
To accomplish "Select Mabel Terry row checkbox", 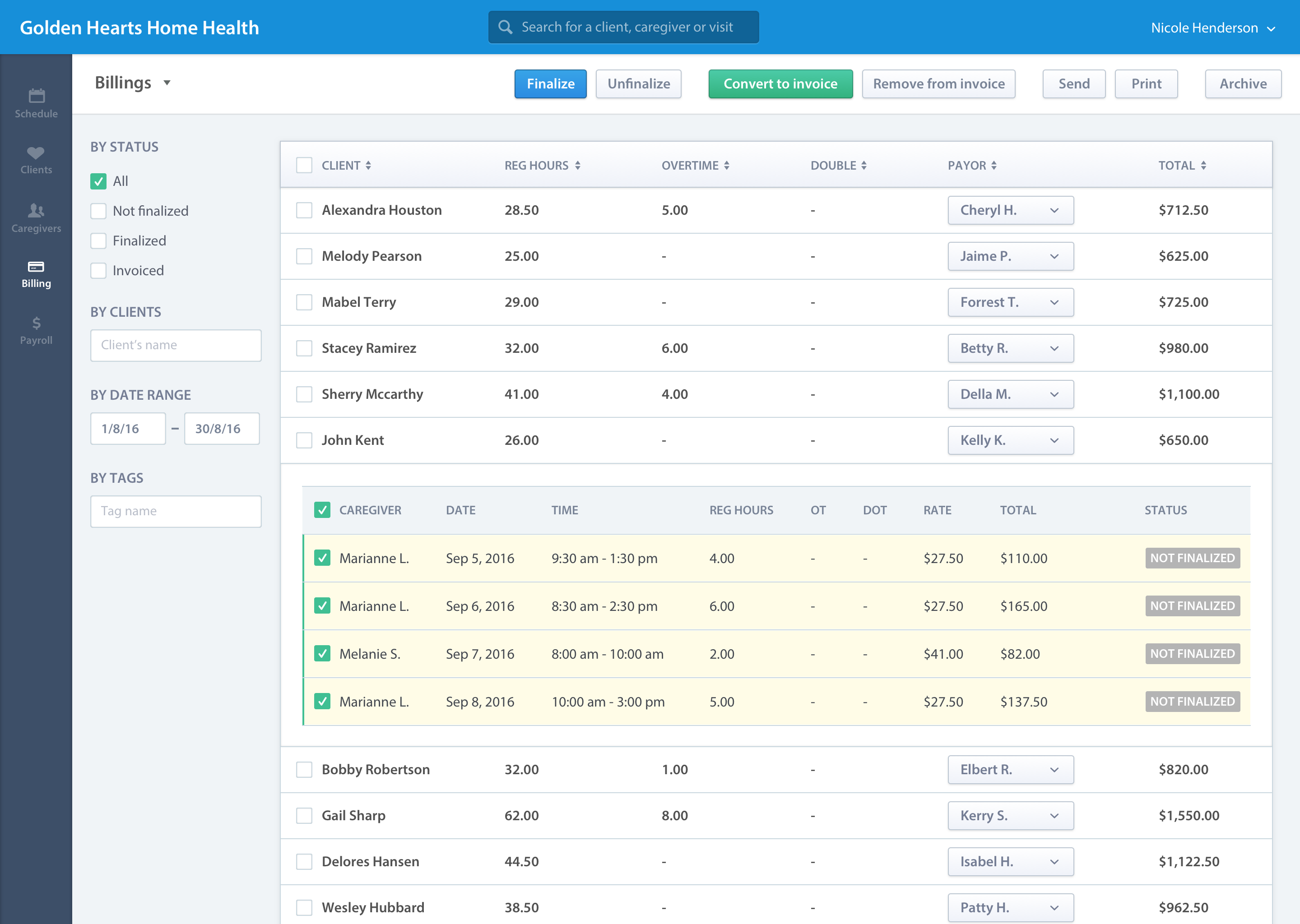I will 305,302.
